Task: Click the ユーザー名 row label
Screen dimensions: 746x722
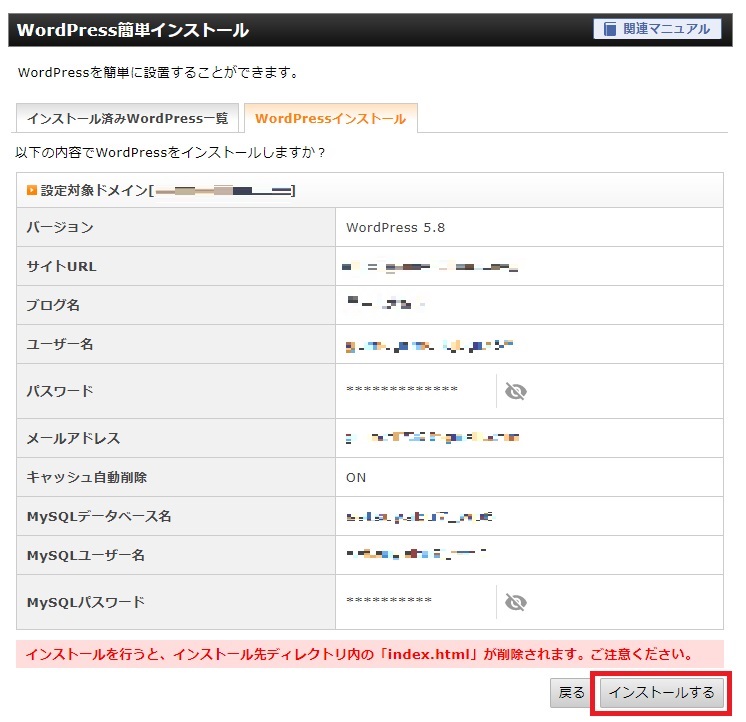Action: tap(60, 344)
